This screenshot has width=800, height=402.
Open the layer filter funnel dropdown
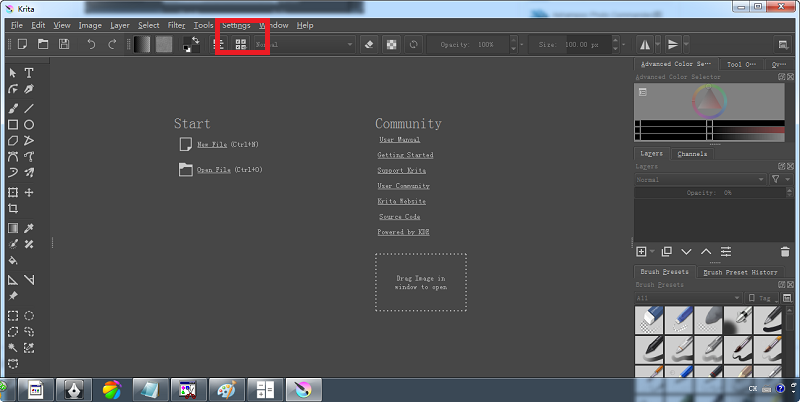coord(781,179)
